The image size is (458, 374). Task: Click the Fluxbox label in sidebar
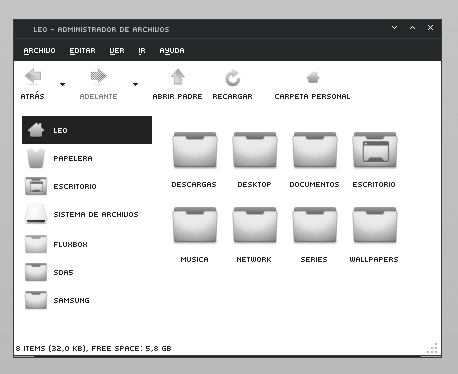tap(70, 244)
